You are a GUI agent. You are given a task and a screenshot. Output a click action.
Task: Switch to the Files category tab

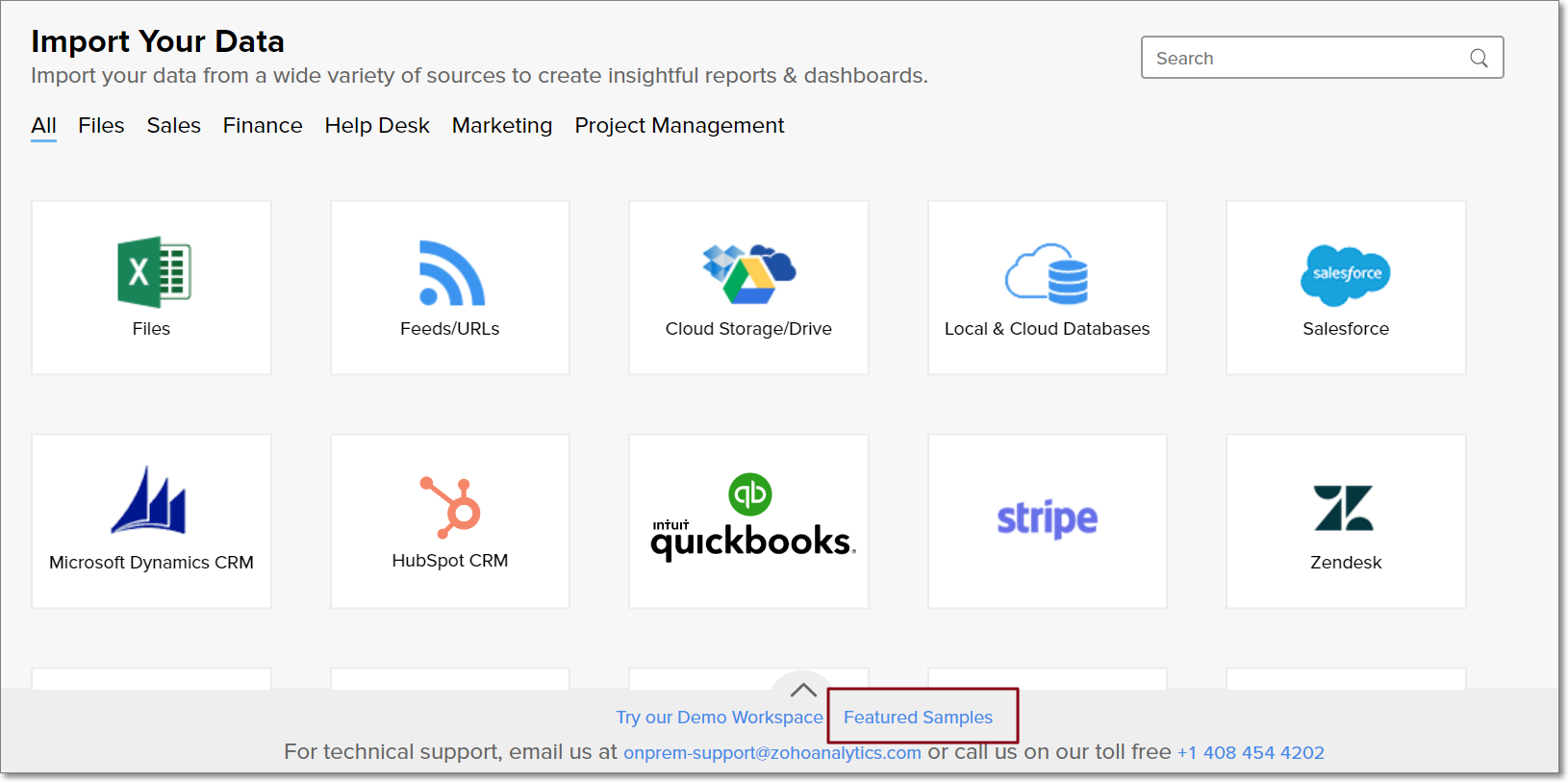[x=101, y=126]
